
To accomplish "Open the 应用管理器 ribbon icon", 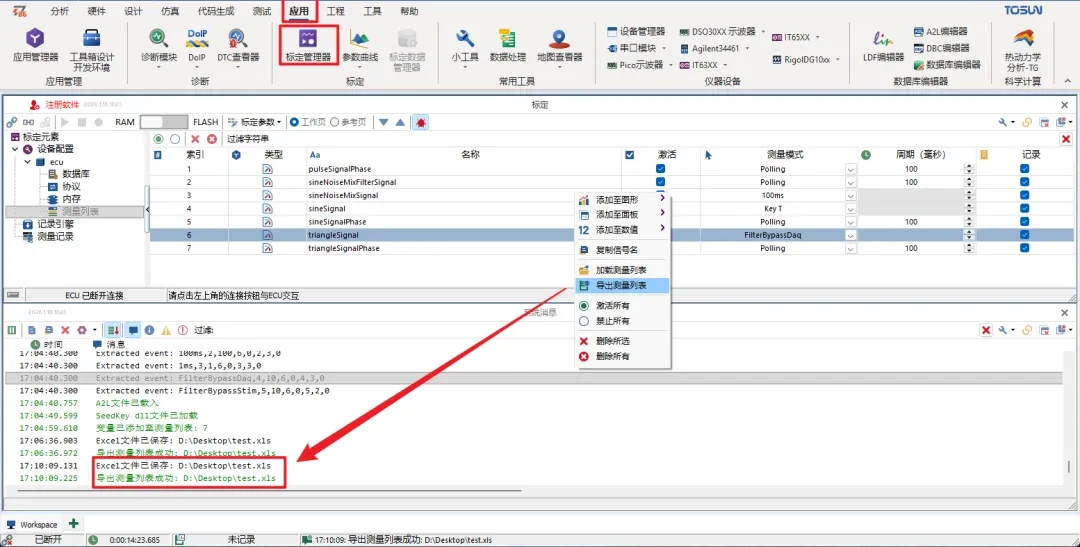I will tap(35, 45).
